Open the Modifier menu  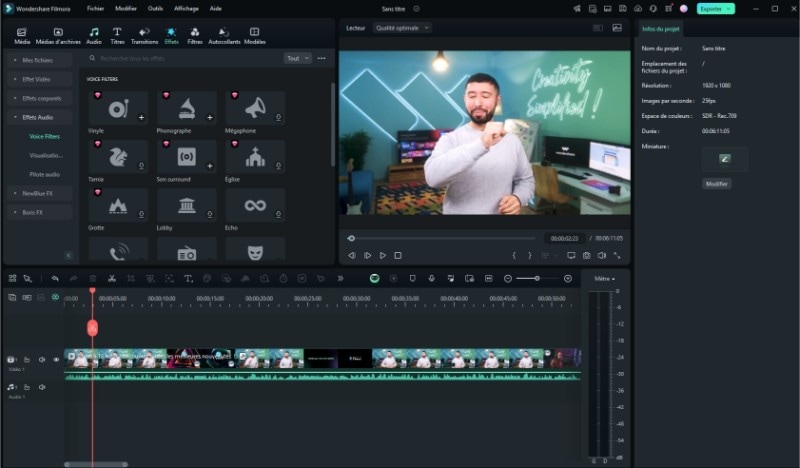pyautogui.click(x=126, y=9)
